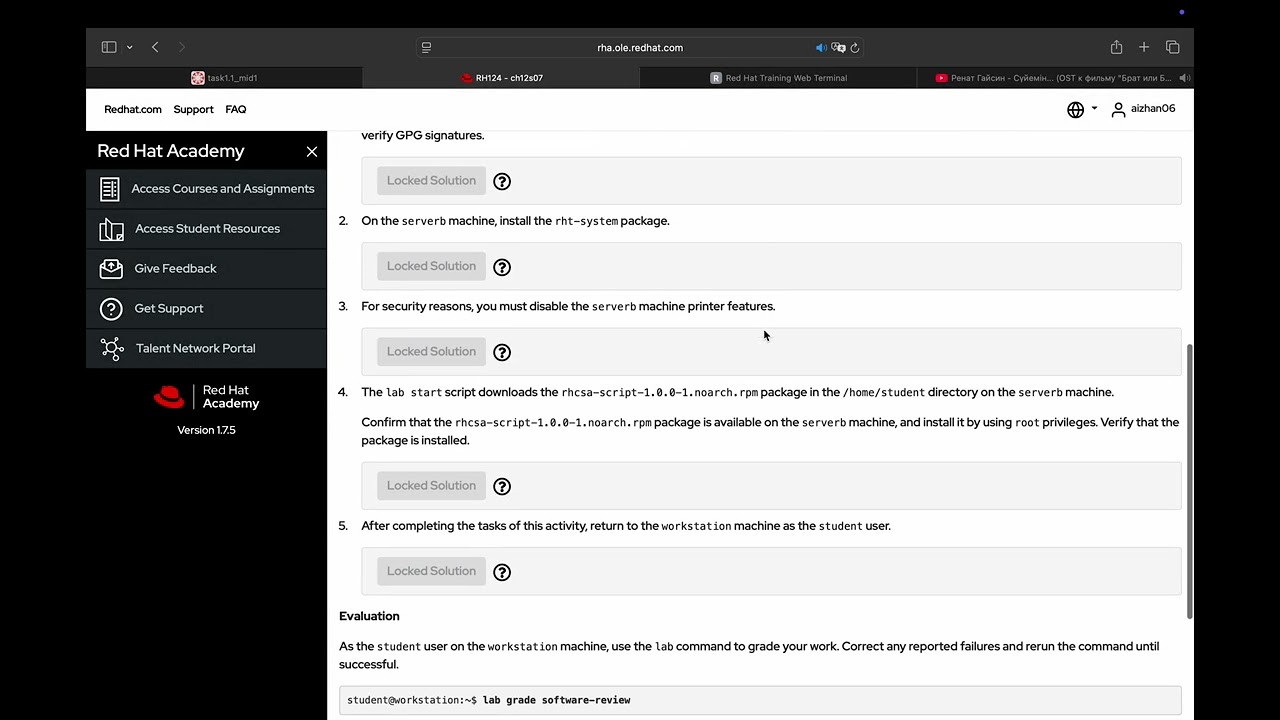The image size is (1280, 720).
Task: Click the Red Hat Academy panel title
Action: [x=171, y=151]
